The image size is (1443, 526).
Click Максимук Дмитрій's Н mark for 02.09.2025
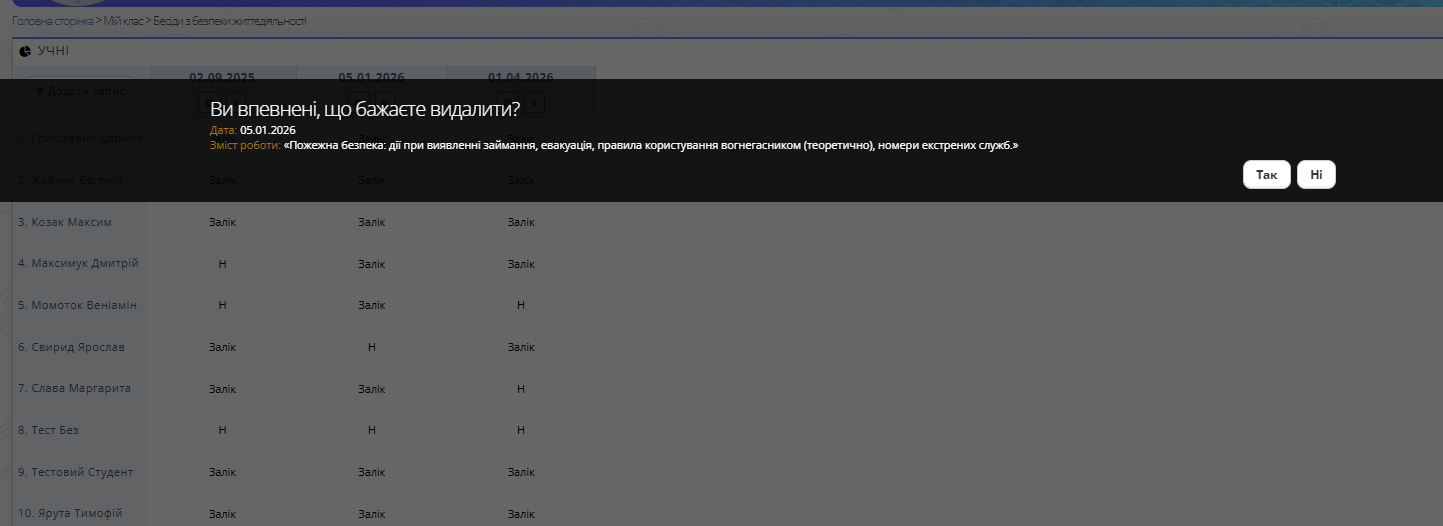[222, 264]
